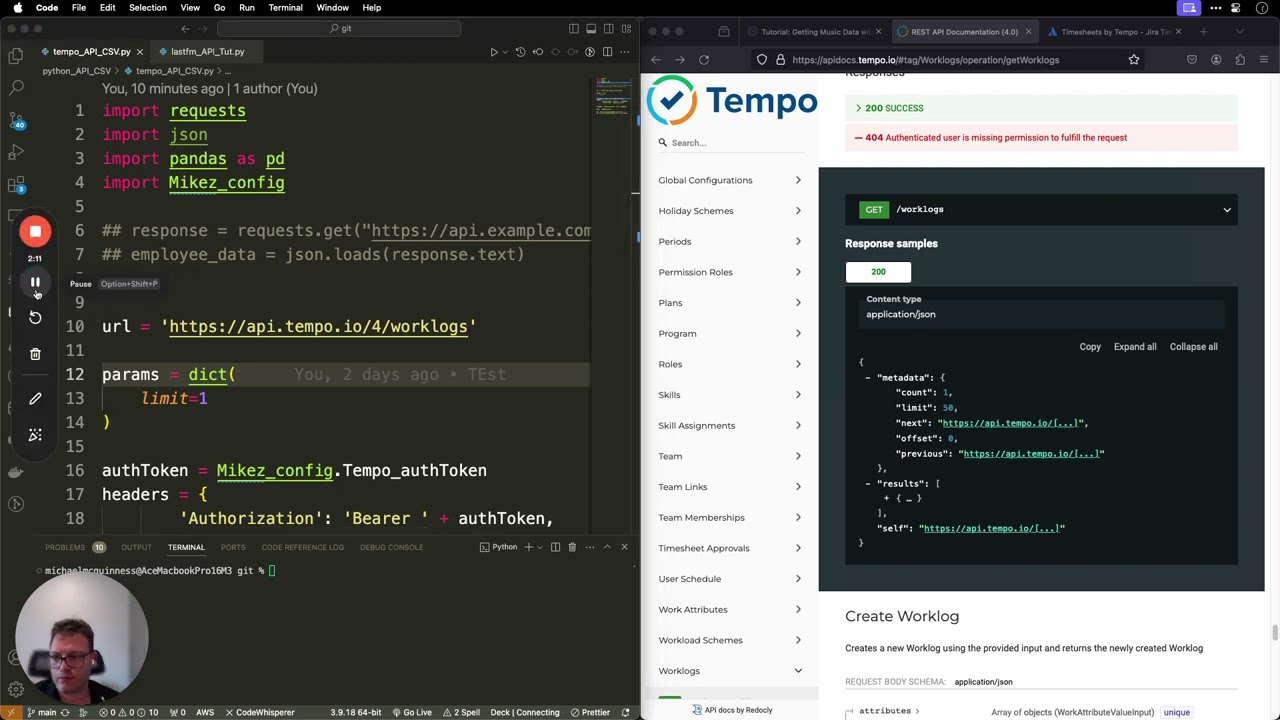Open the PORTS panel tab

click(x=233, y=547)
